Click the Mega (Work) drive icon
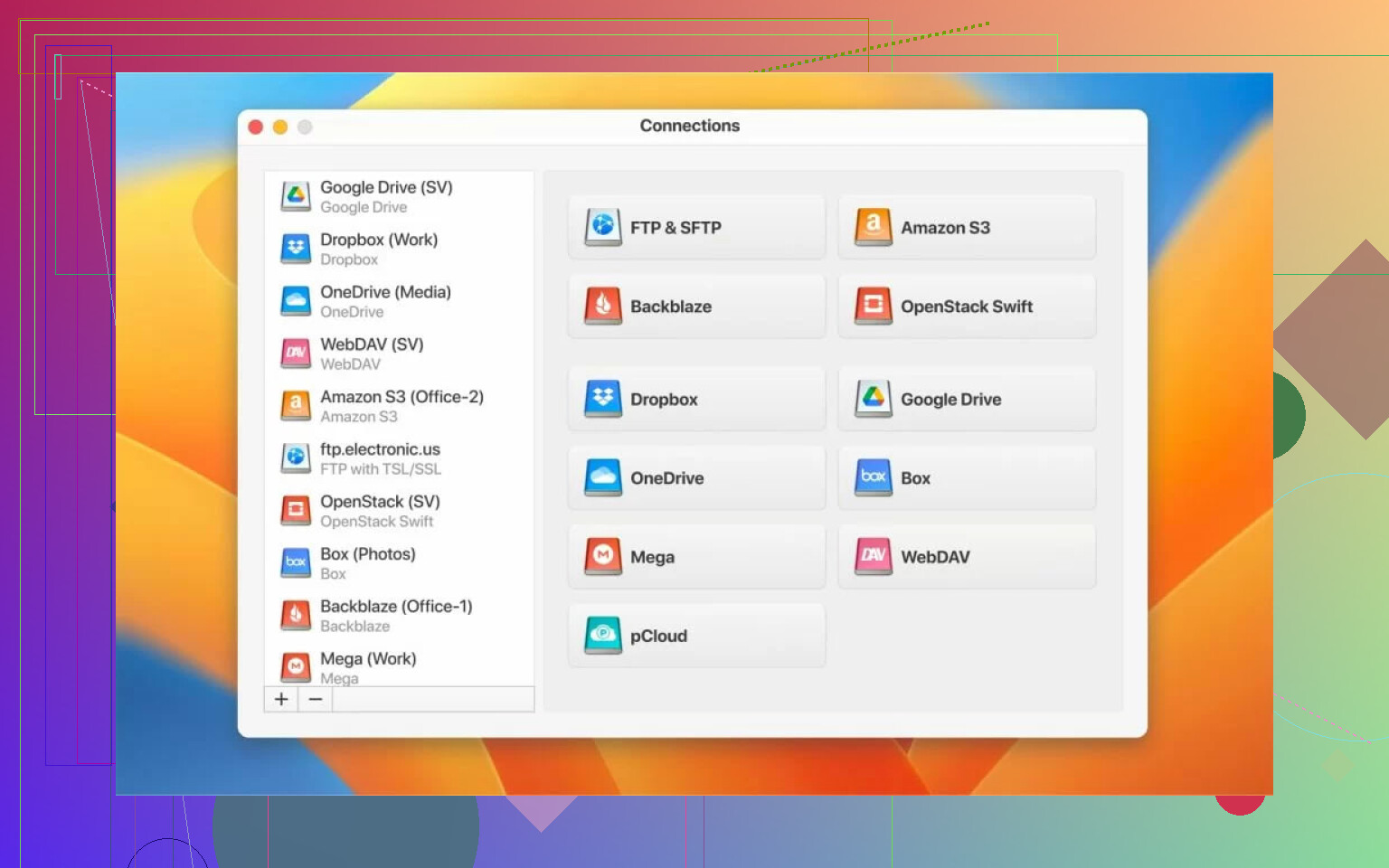 click(296, 668)
